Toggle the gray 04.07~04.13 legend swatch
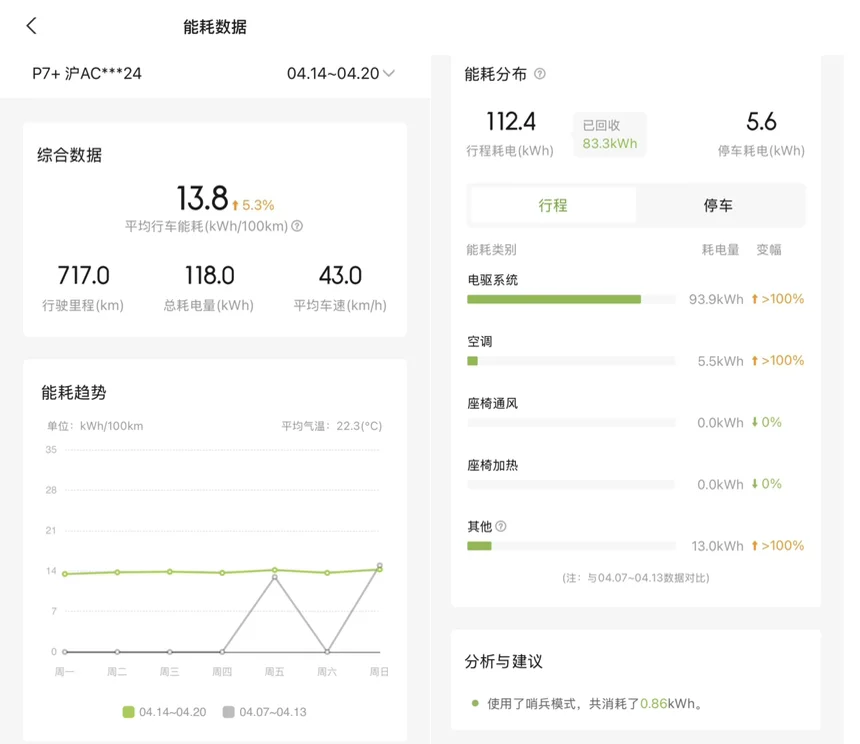The image size is (860, 744). [229, 712]
